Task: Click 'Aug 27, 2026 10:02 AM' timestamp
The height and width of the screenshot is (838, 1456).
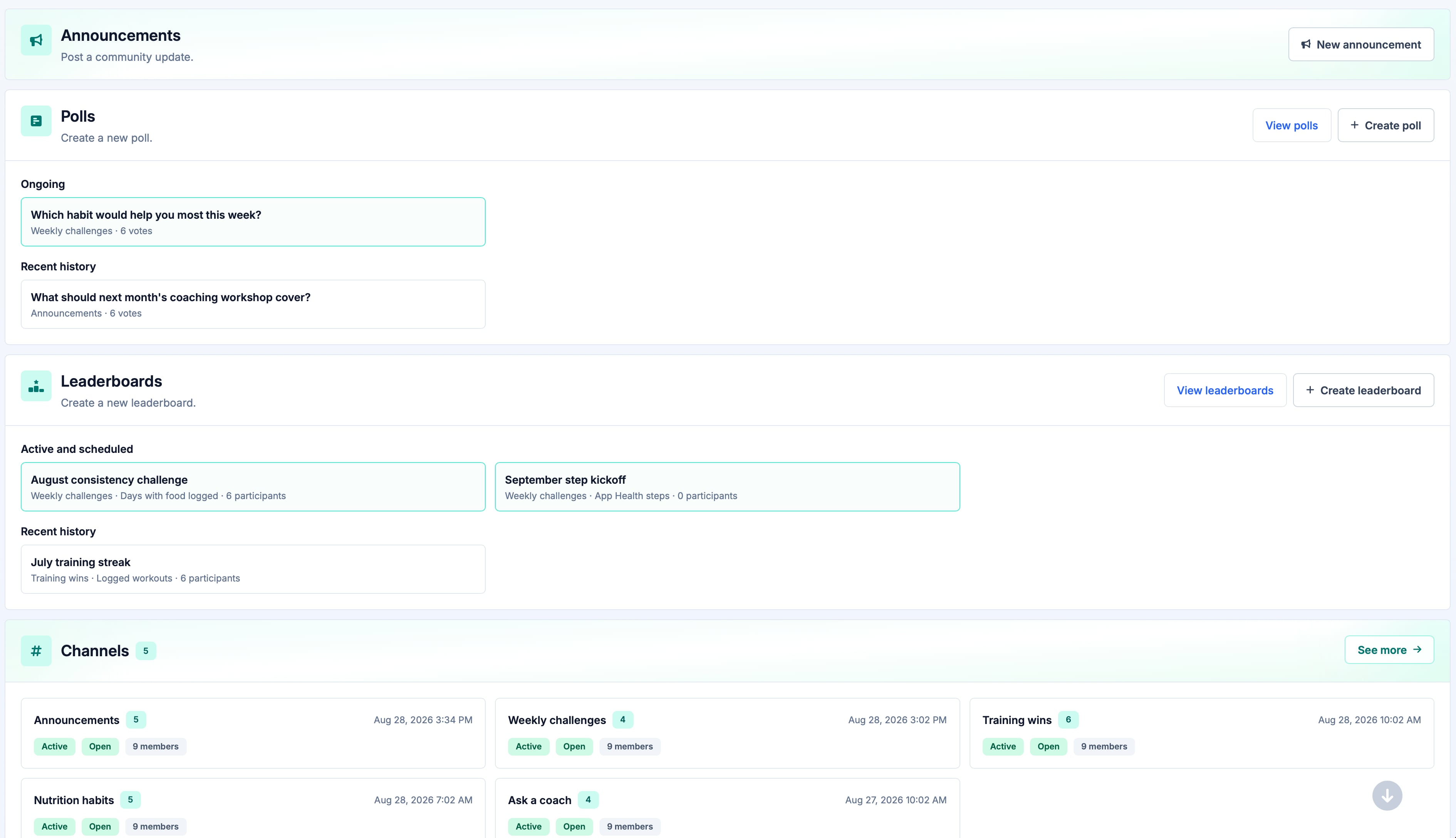Action: pyautogui.click(x=896, y=800)
